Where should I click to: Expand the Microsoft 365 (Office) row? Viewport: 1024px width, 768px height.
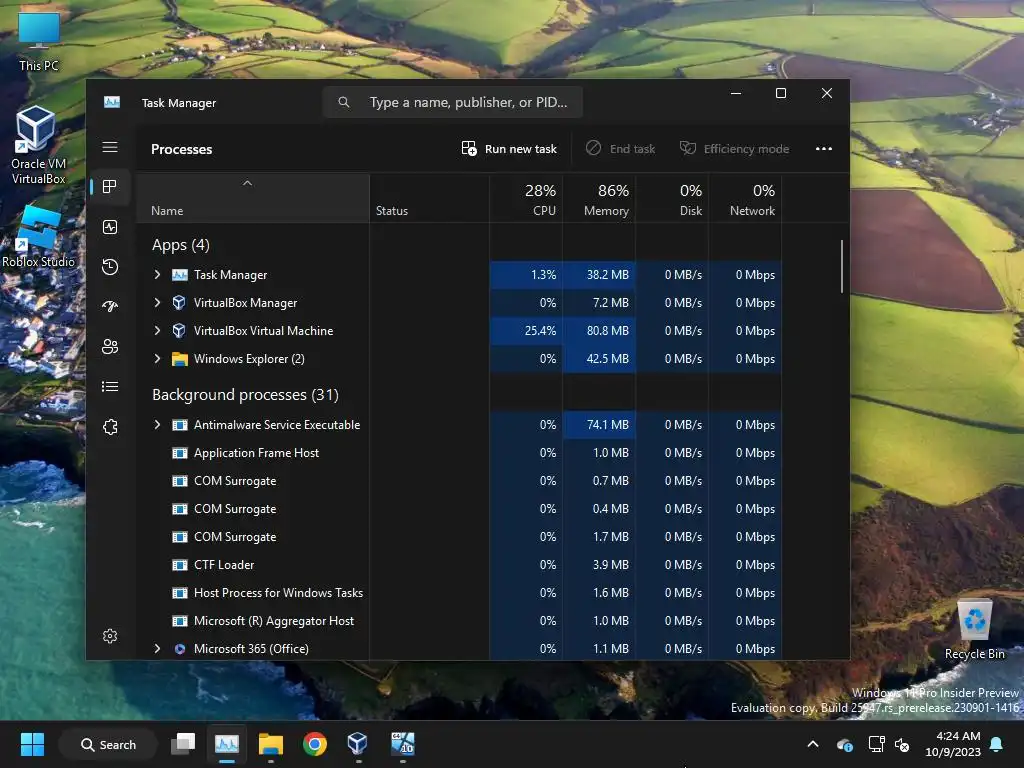[x=157, y=648]
